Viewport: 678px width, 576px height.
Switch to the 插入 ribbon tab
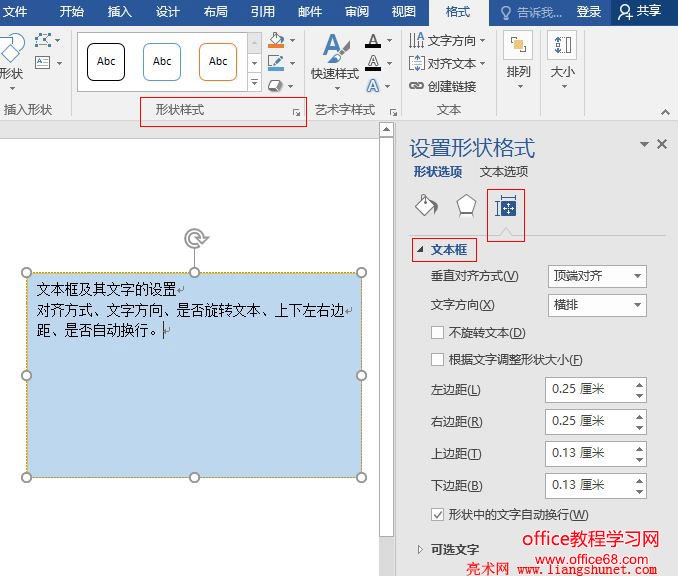click(119, 12)
